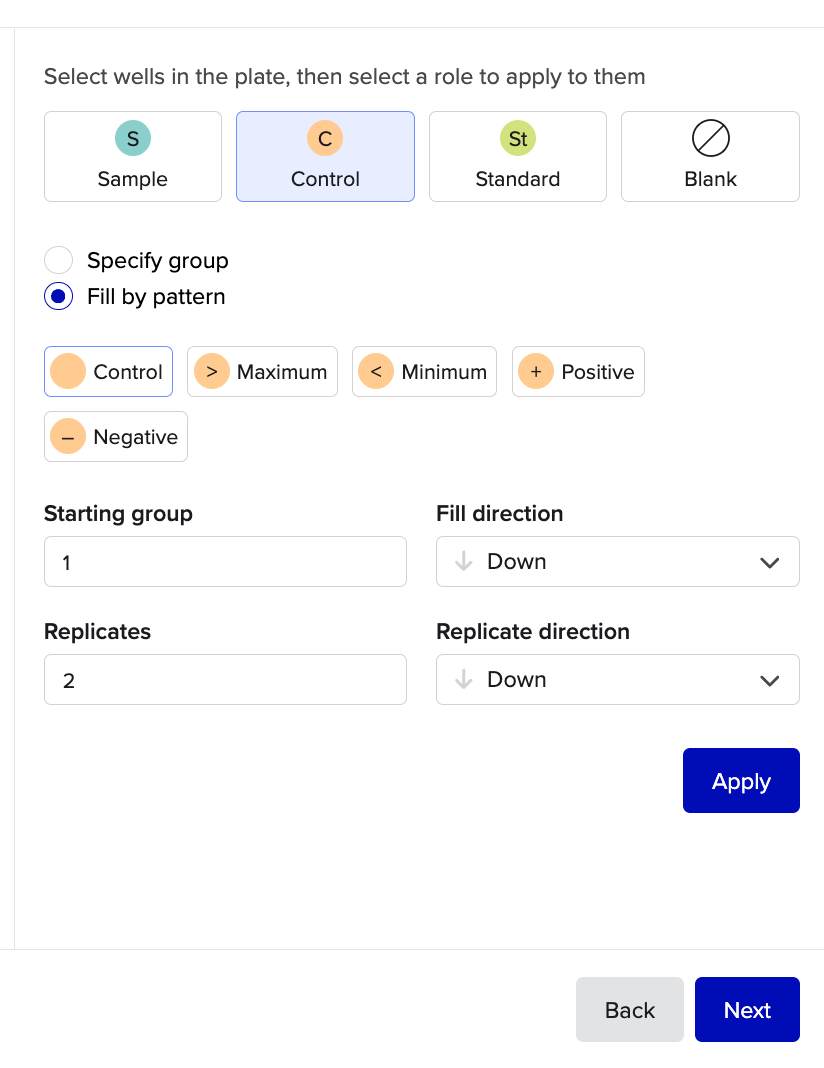Enable the Specify group radio option
The image size is (824, 1068).
tap(59, 261)
